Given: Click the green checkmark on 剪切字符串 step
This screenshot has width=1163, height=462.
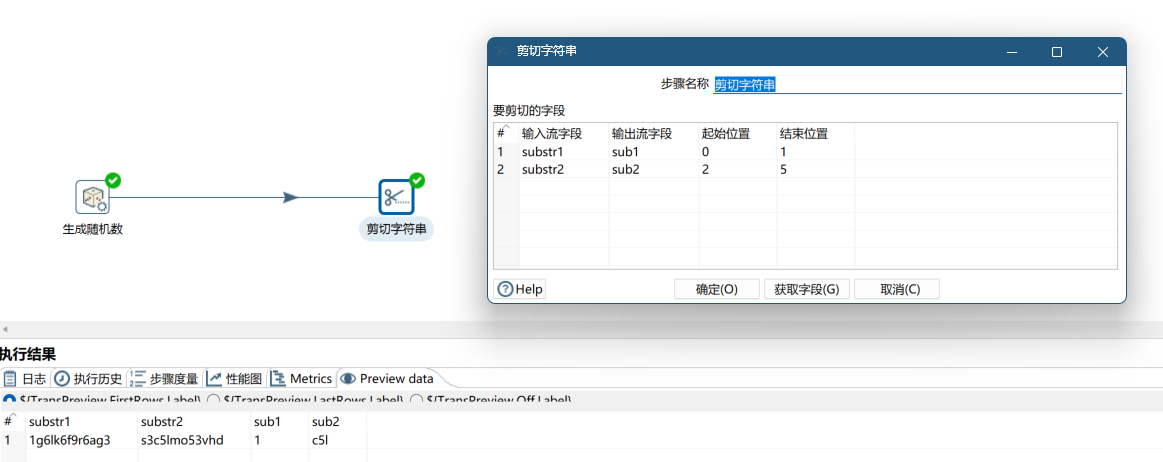Looking at the screenshot, I should 417,180.
